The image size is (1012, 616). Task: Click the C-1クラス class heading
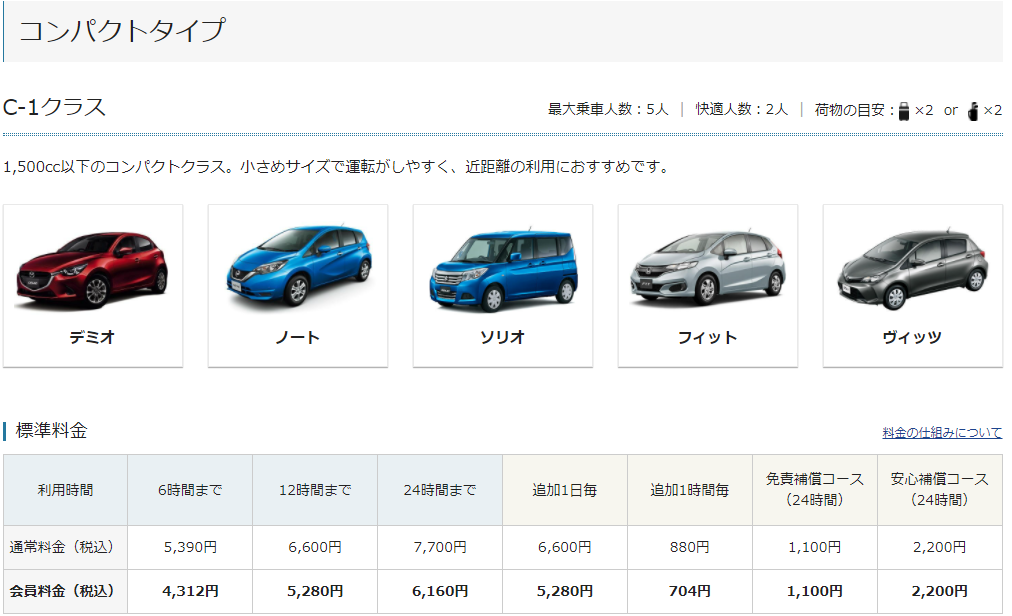(55, 108)
